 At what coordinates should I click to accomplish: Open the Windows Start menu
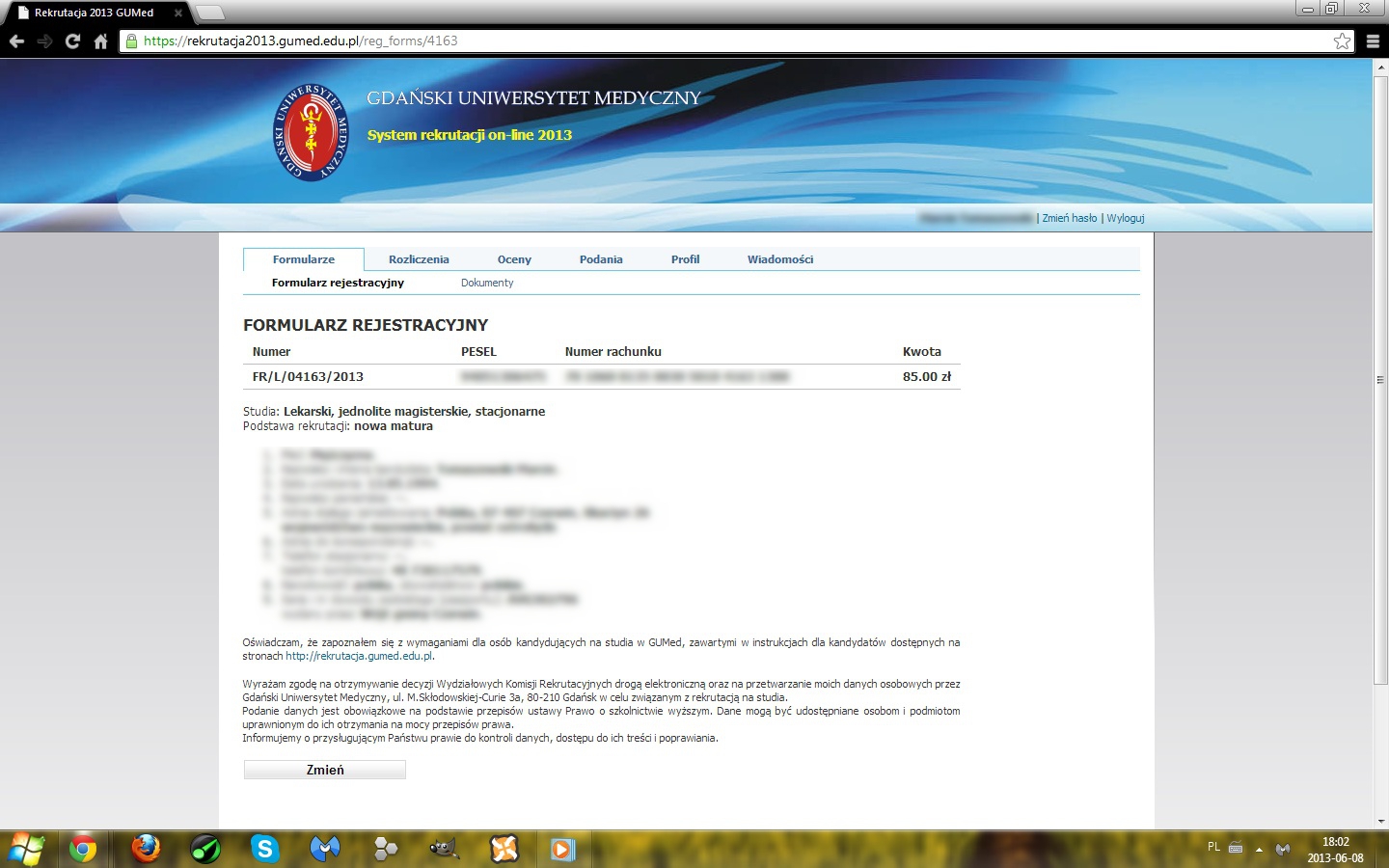(x=26, y=849)
